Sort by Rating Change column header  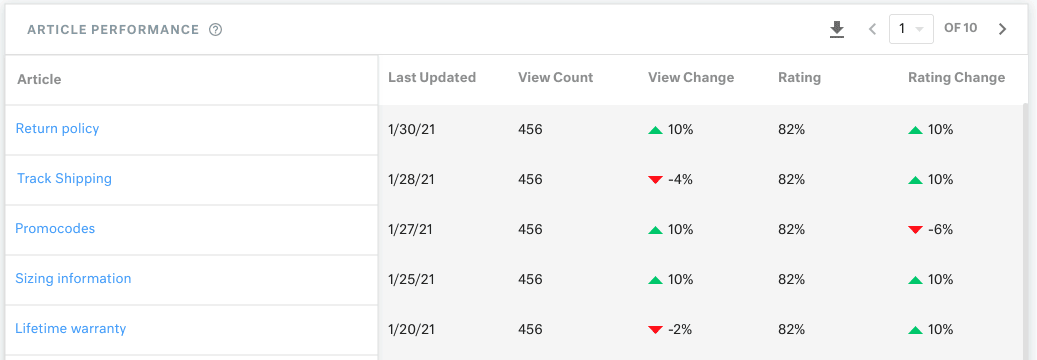[x=956, y=77]
